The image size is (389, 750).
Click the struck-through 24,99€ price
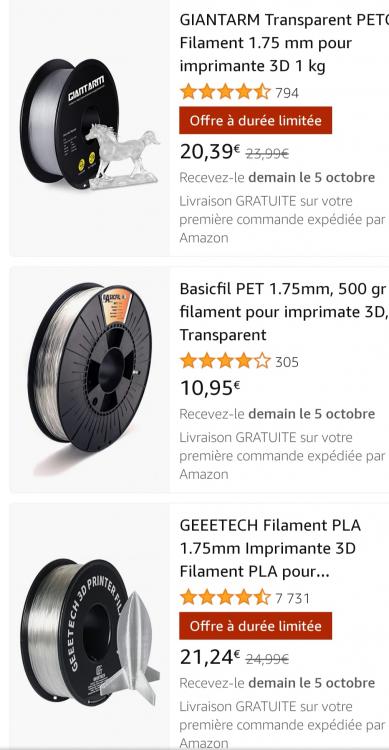click(267, 660)
